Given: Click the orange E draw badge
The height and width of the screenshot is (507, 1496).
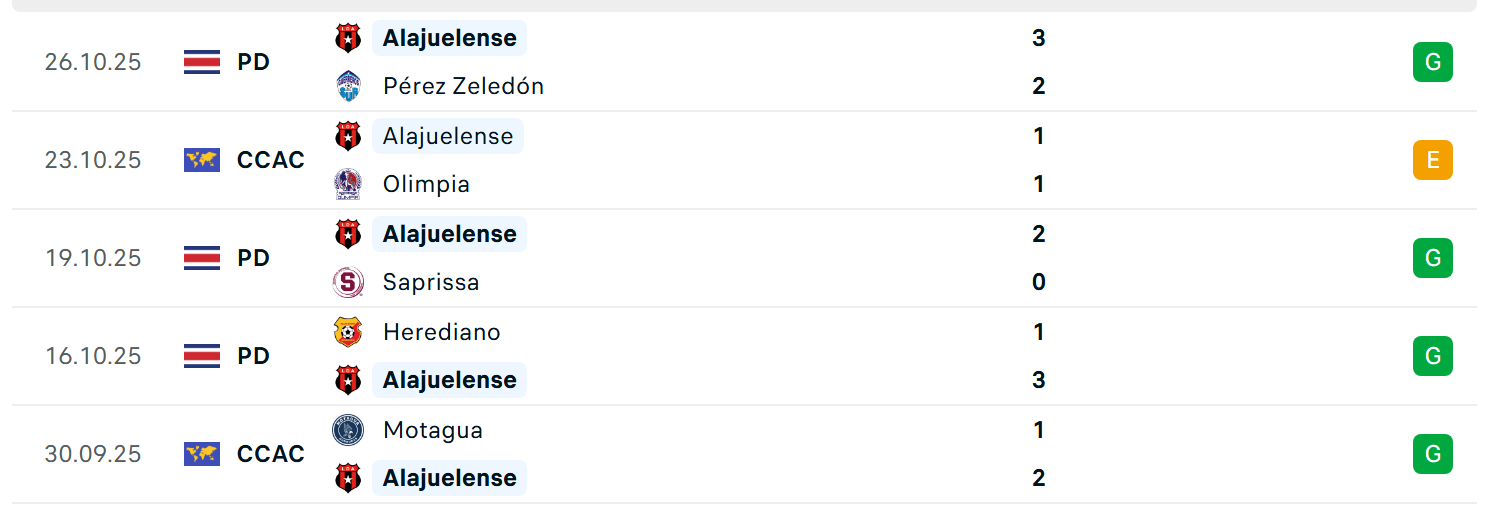Looking at the screenshot, I should (x=1432, y=160).
